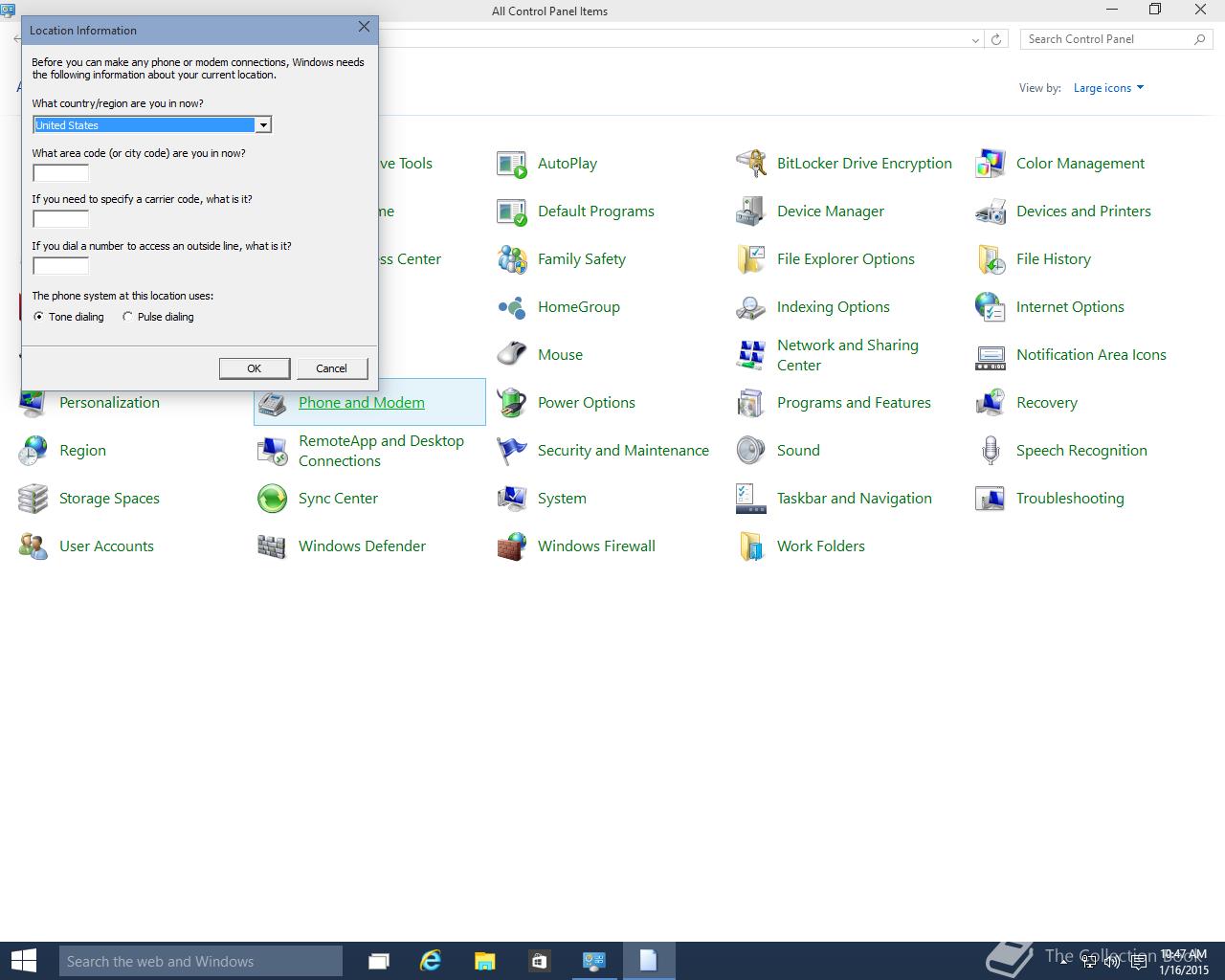Click the area code input field
Viewport: 1225px width, 980px height.
pyautogui.click(x=61, y=173)
